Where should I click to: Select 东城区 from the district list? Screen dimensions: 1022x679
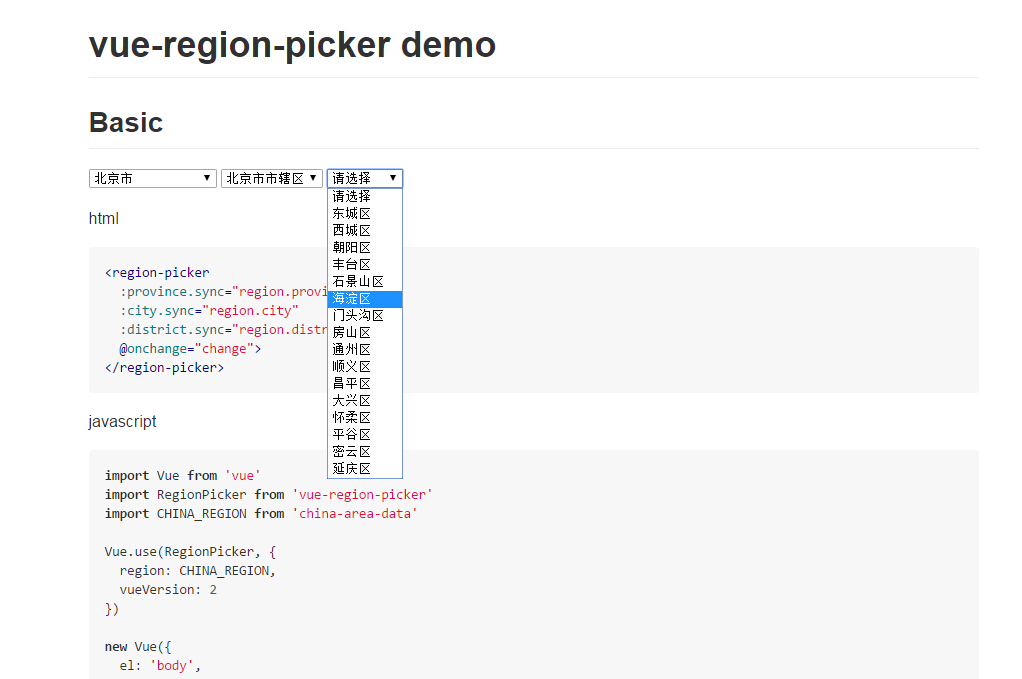(x=364, y=213)
